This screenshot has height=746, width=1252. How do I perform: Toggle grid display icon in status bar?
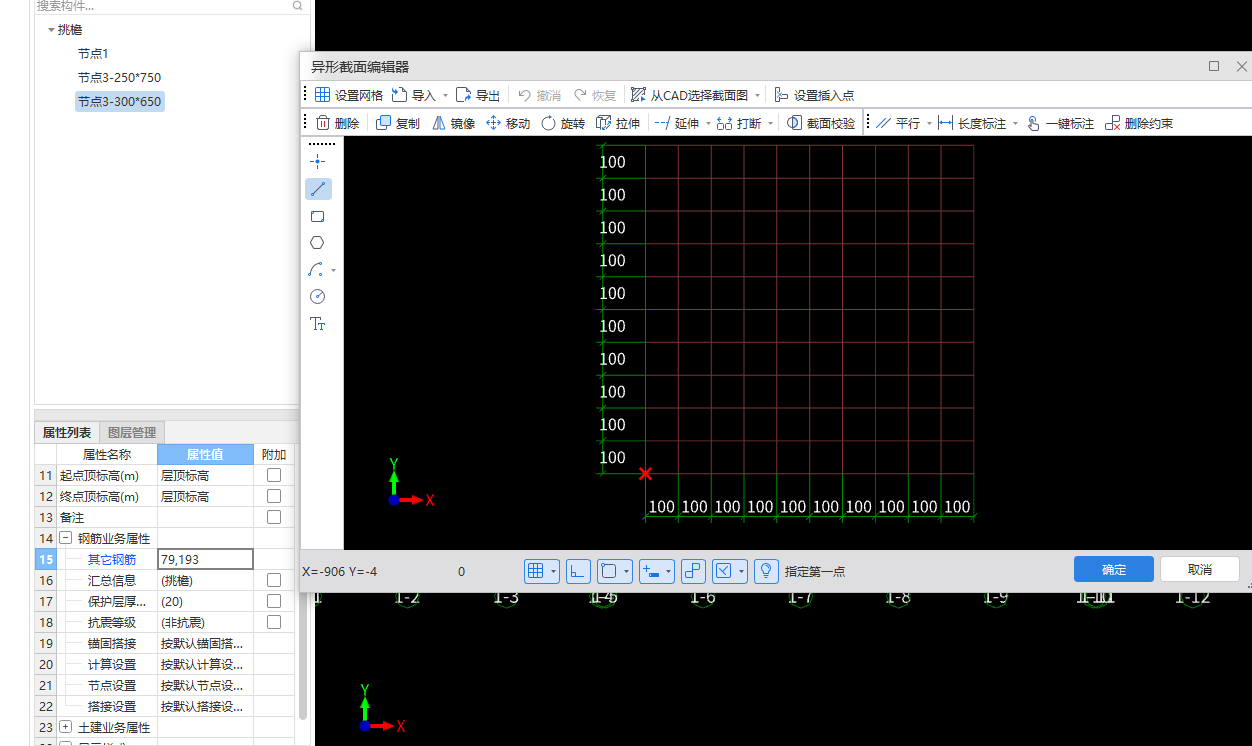tap(536, 571)
